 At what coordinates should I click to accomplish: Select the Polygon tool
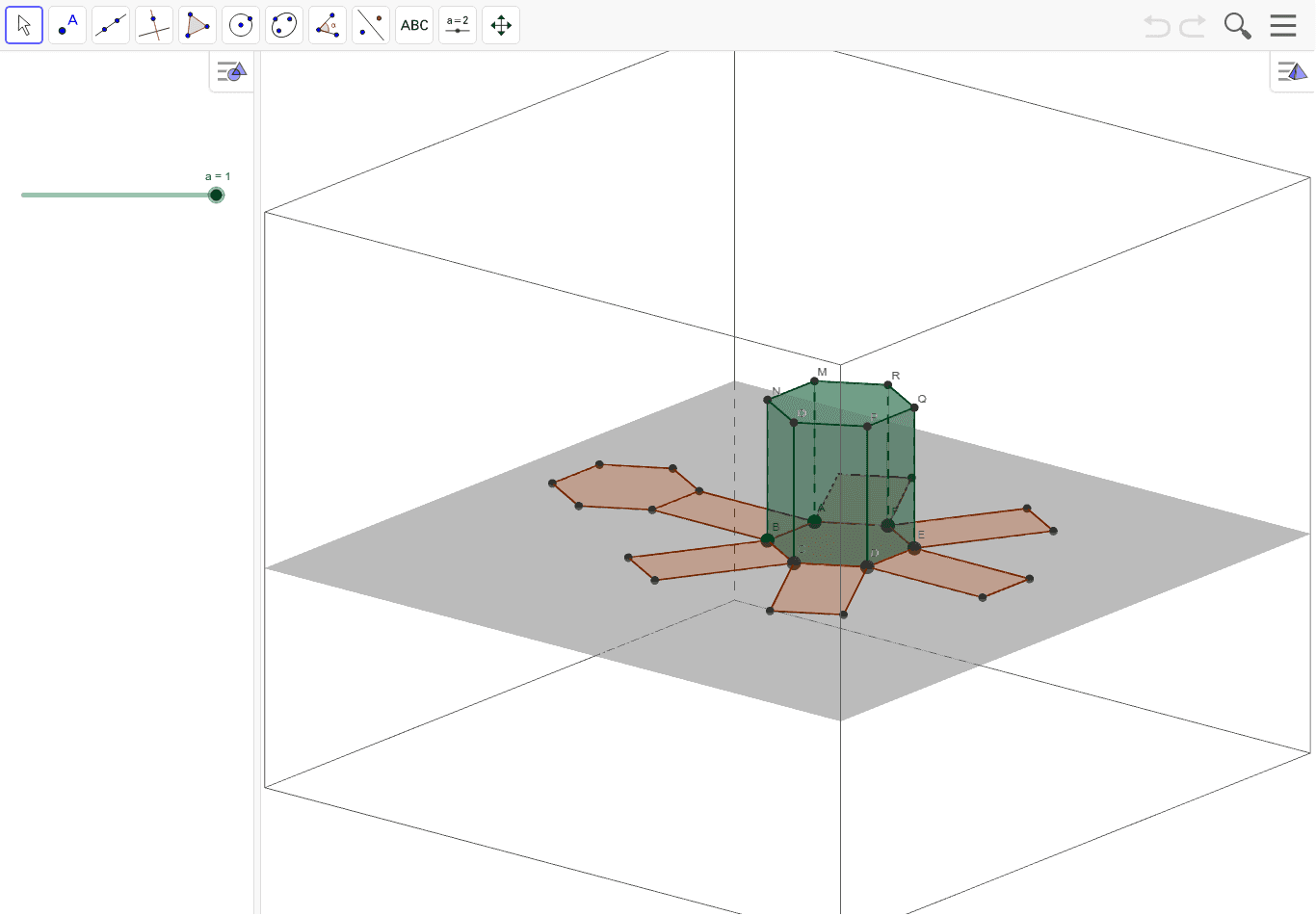pyautogui.click(x=197, y=25)
